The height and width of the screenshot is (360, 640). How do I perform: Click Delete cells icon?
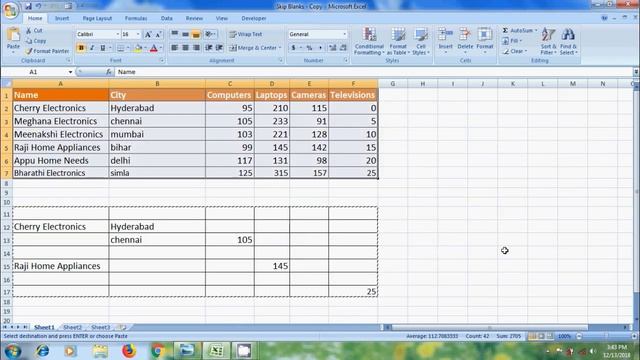coord(465,35)
